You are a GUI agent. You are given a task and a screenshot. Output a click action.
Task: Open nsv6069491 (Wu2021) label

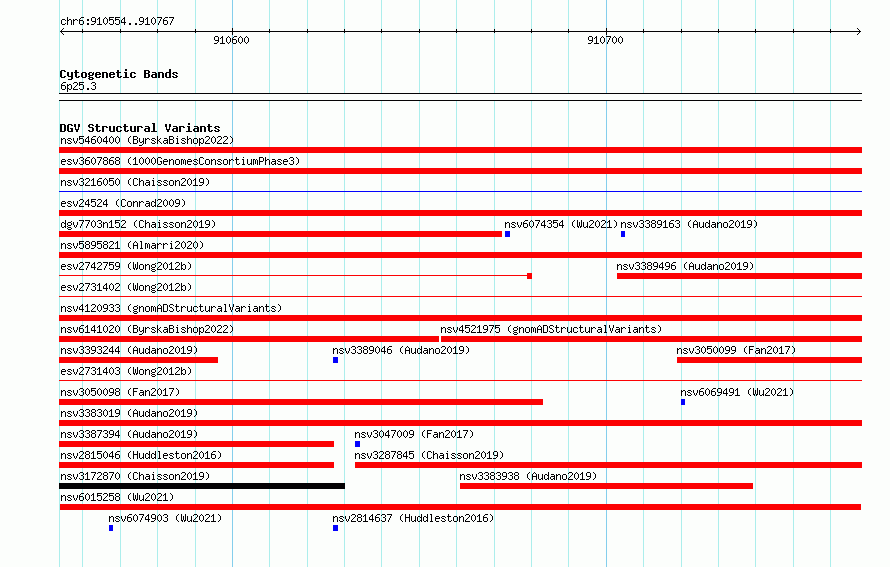737,392
